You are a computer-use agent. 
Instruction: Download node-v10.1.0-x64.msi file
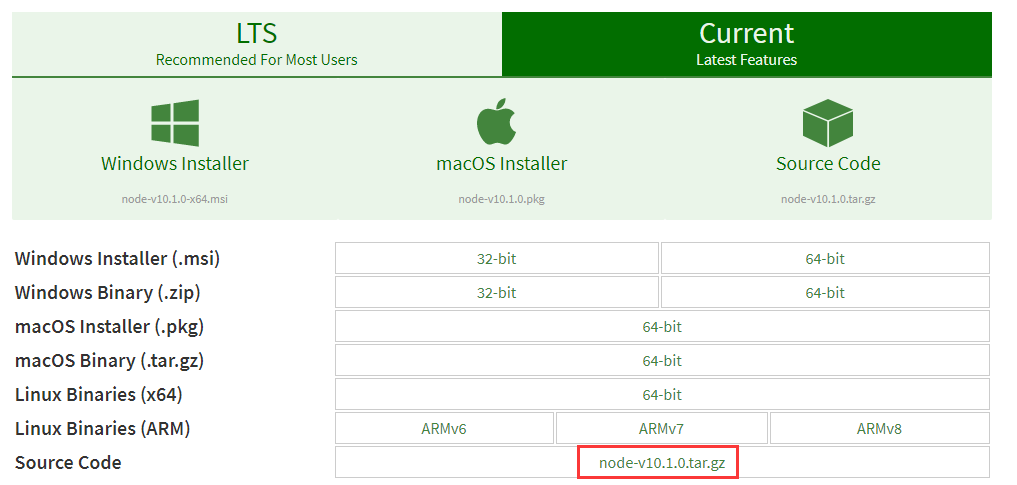pos(175,199)
